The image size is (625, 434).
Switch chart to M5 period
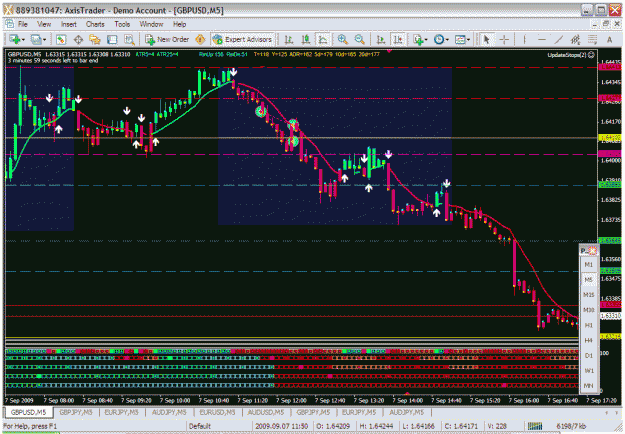tap(589, 280)
